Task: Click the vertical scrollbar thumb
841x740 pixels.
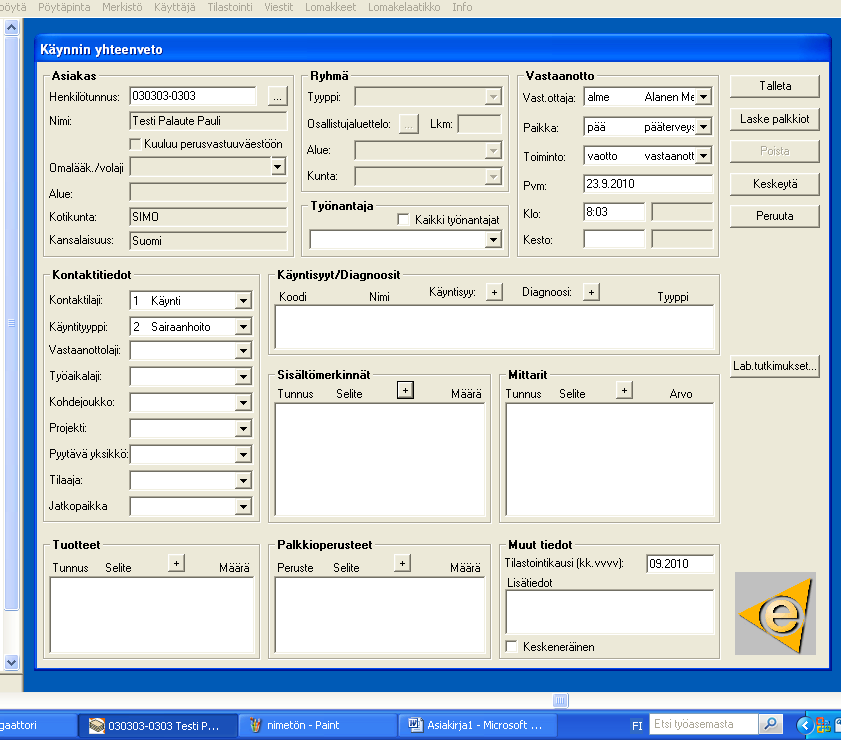Action: 11,323
